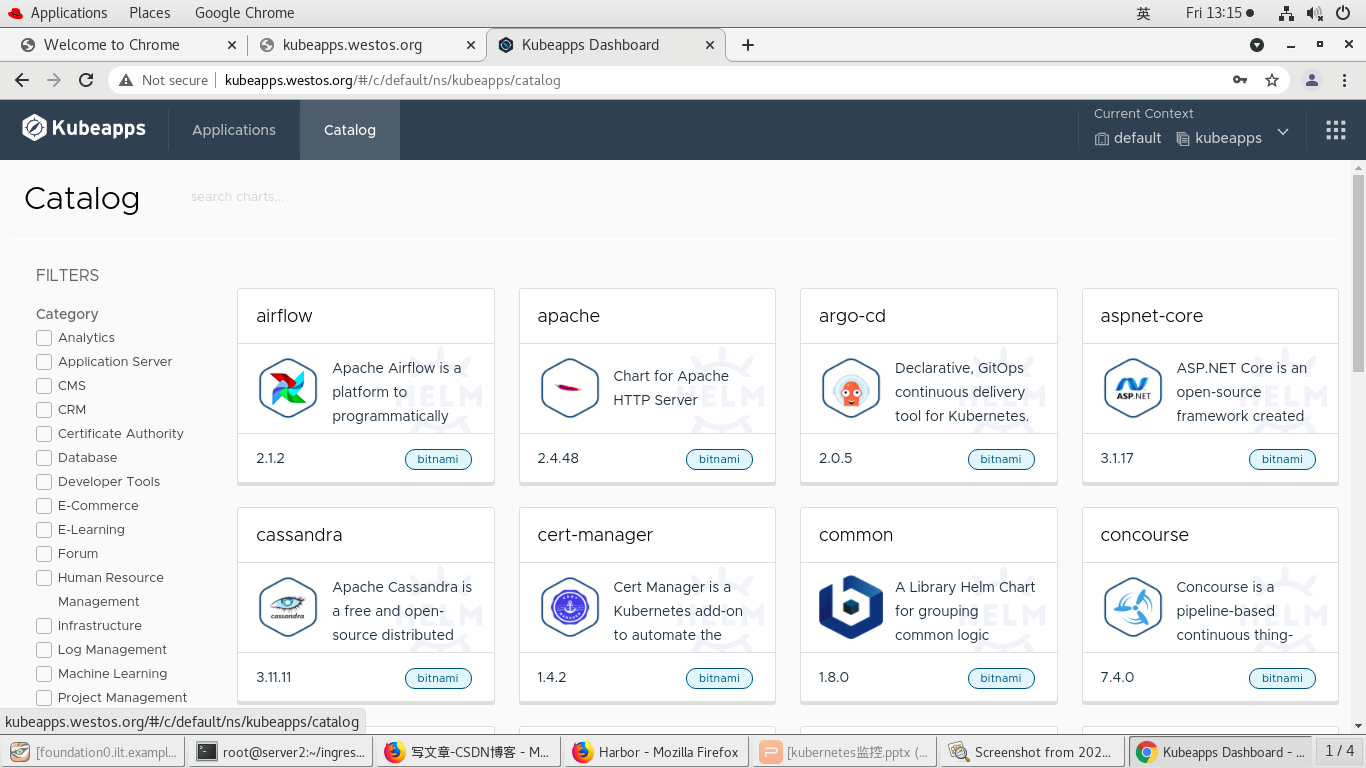Open the Places menu in top panel

coord(150,13)
